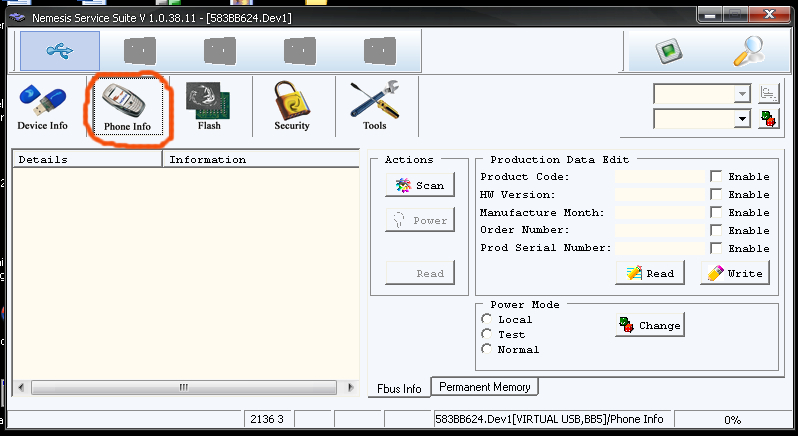Expand the upper combo box arrow
The width and height of the screenshot is (798, 436).
(x=742, y=94)
